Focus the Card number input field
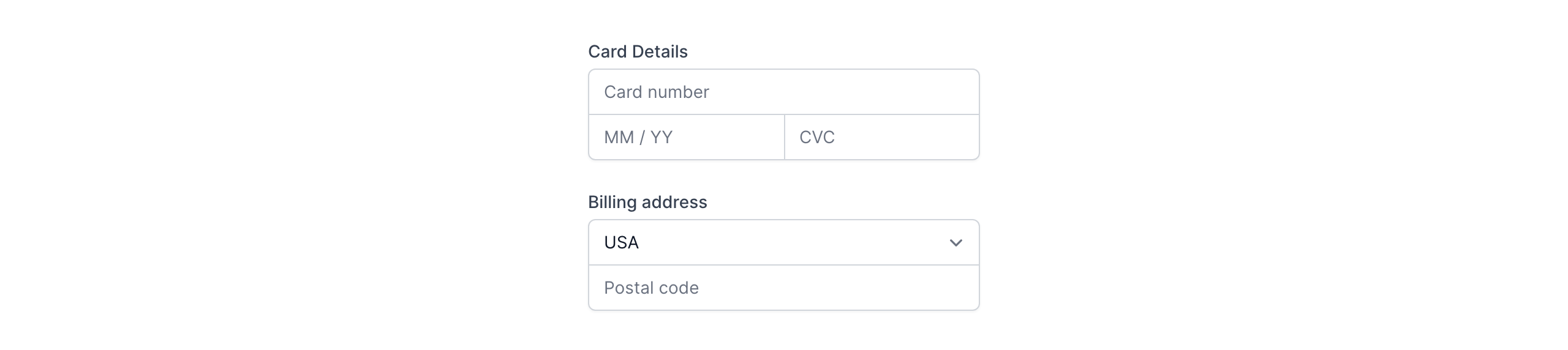 coord(783,92)
